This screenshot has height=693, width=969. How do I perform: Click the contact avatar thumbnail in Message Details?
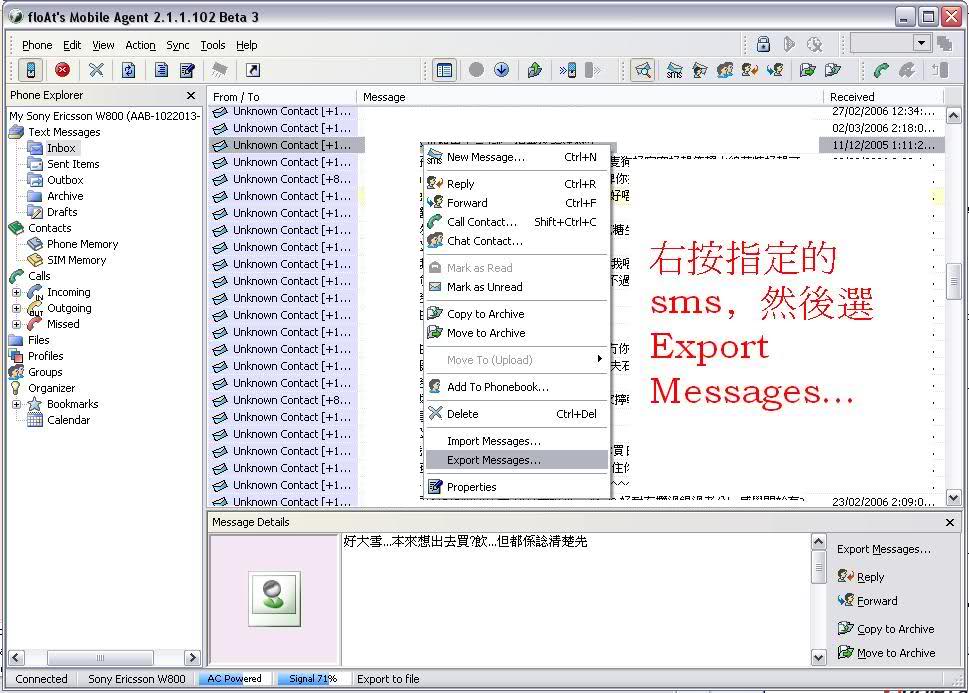point(274,598)
